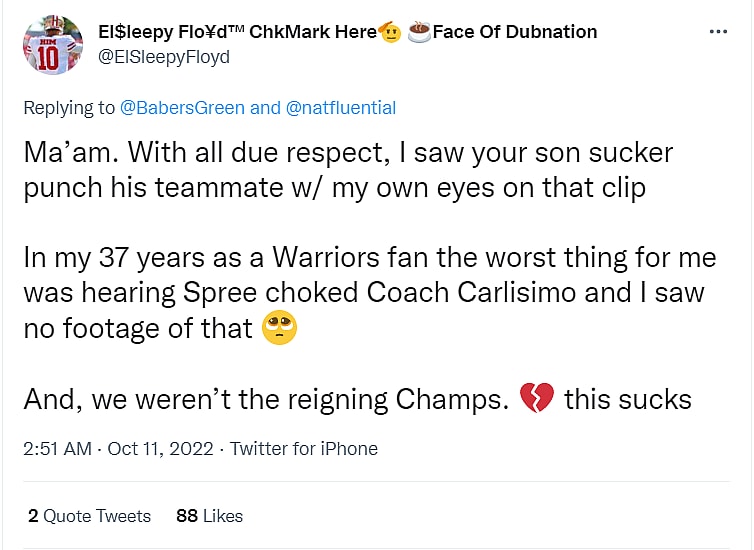Click the 2:51 AM timestamp
Viewport: 754px width, 550px height.
tap(59, 449)
